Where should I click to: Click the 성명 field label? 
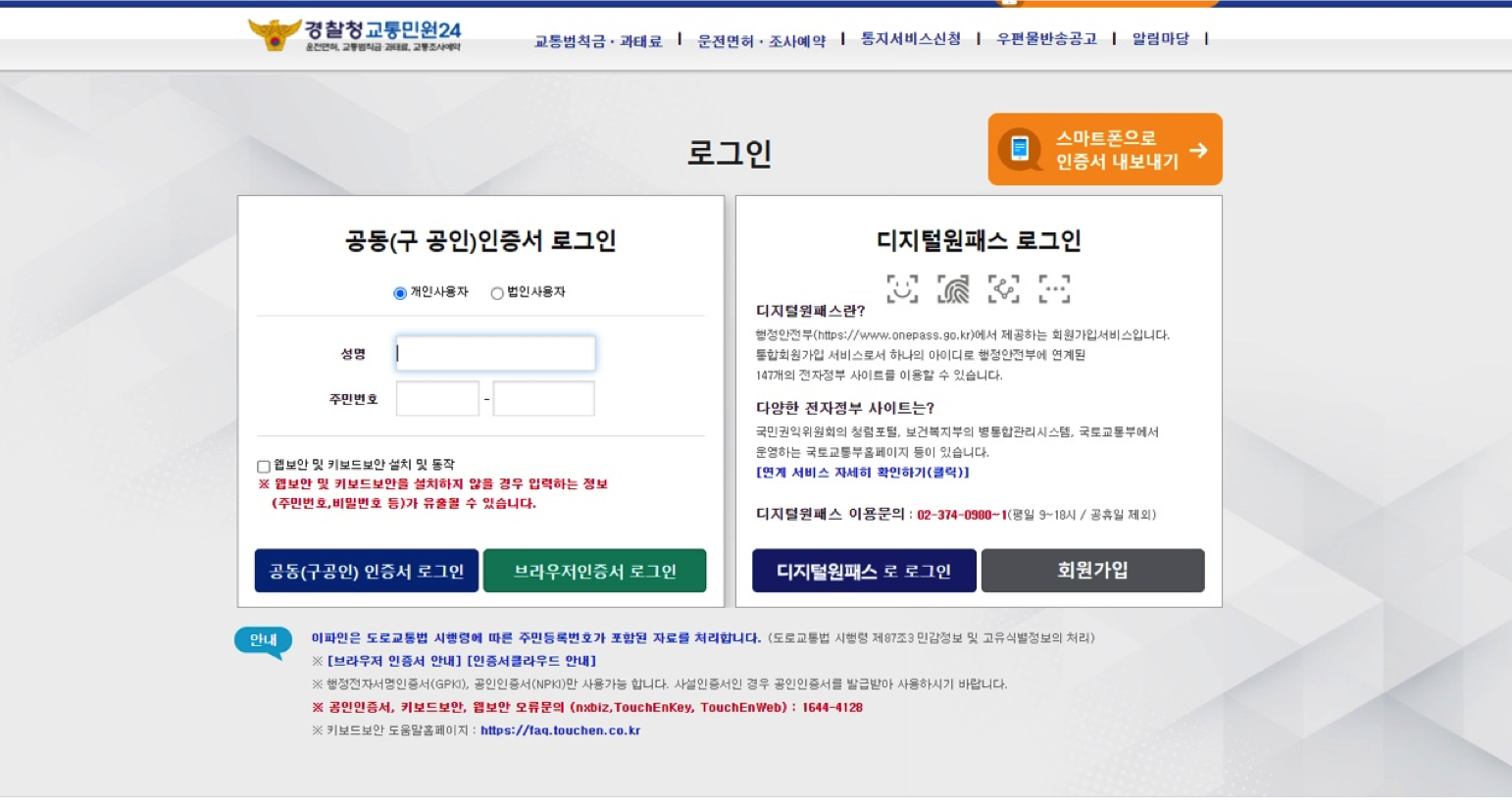pos(353,354)
